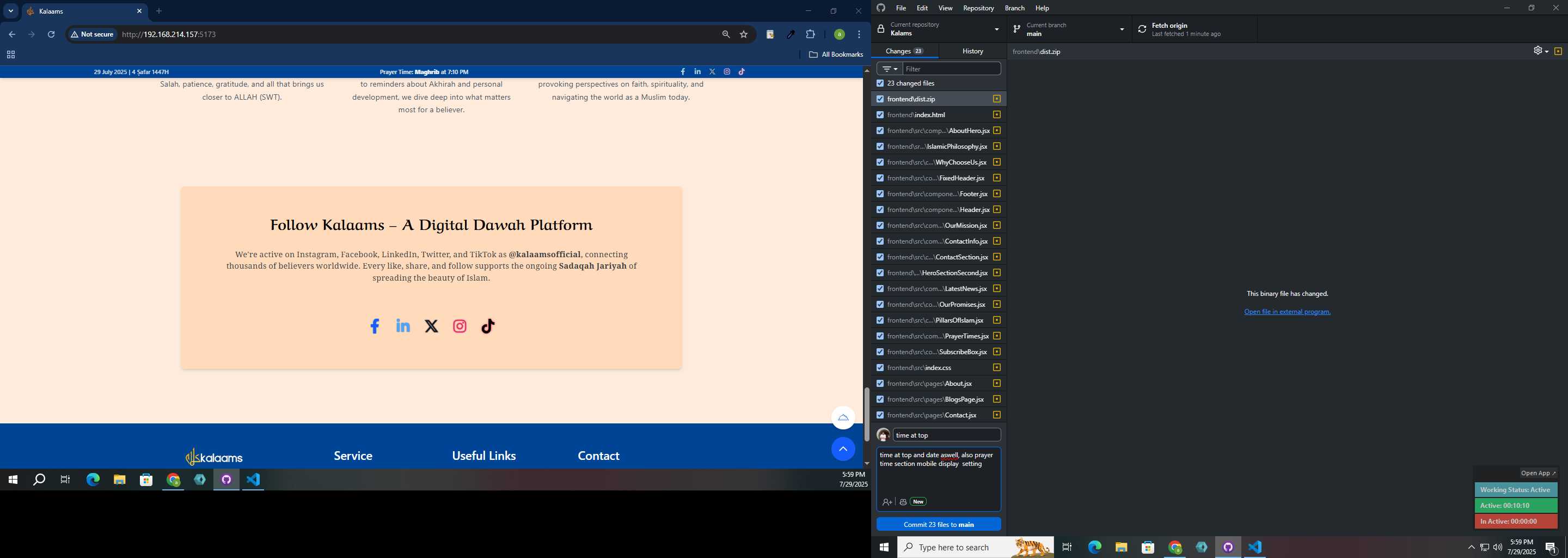1568x558 pixels.
Task: Click the LinkedIn icon in the Follow Kalaams card
Action: 403,326
